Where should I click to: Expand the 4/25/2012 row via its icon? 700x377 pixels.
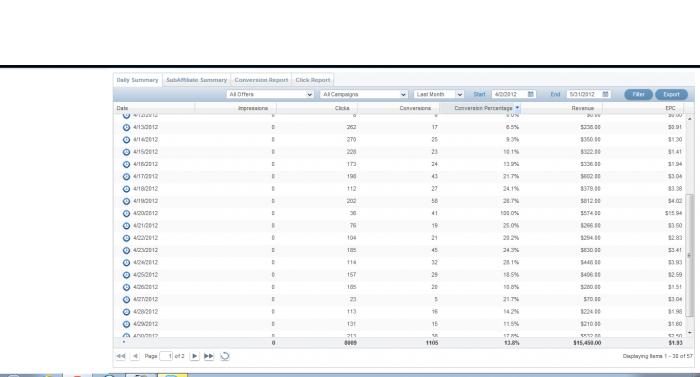(126, 275)
